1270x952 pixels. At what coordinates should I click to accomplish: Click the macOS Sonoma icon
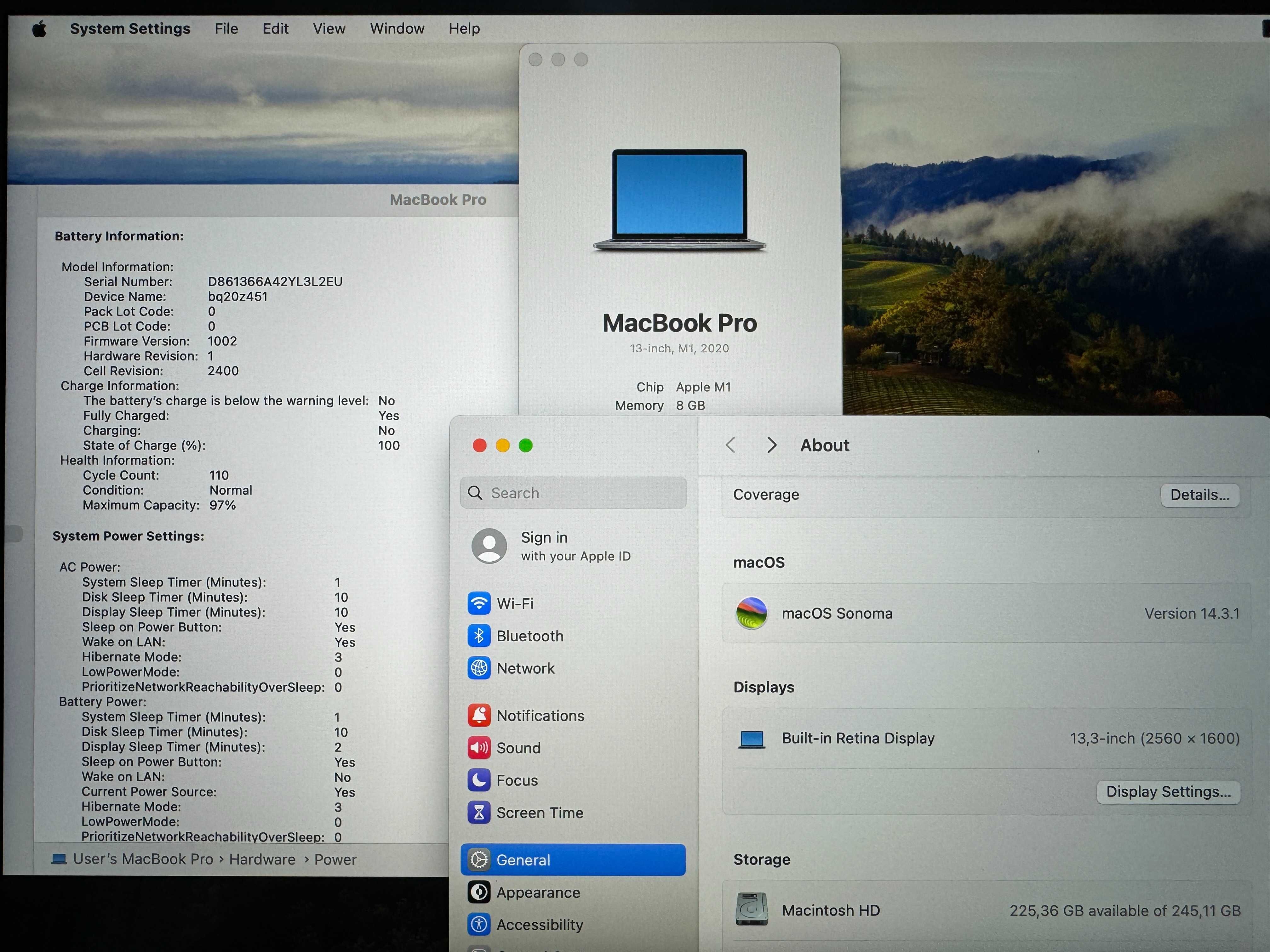click(x=752, y=613)
